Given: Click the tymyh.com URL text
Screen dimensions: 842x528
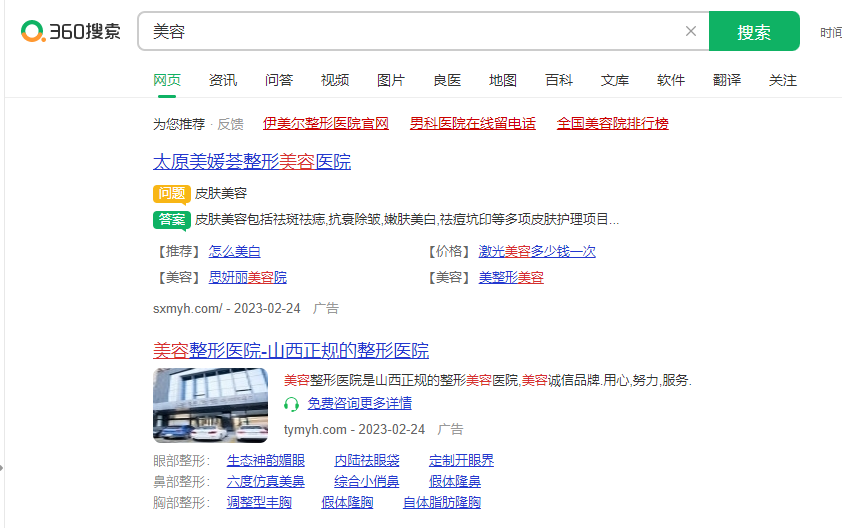Looking at the screenshot, I should [315, 429].
